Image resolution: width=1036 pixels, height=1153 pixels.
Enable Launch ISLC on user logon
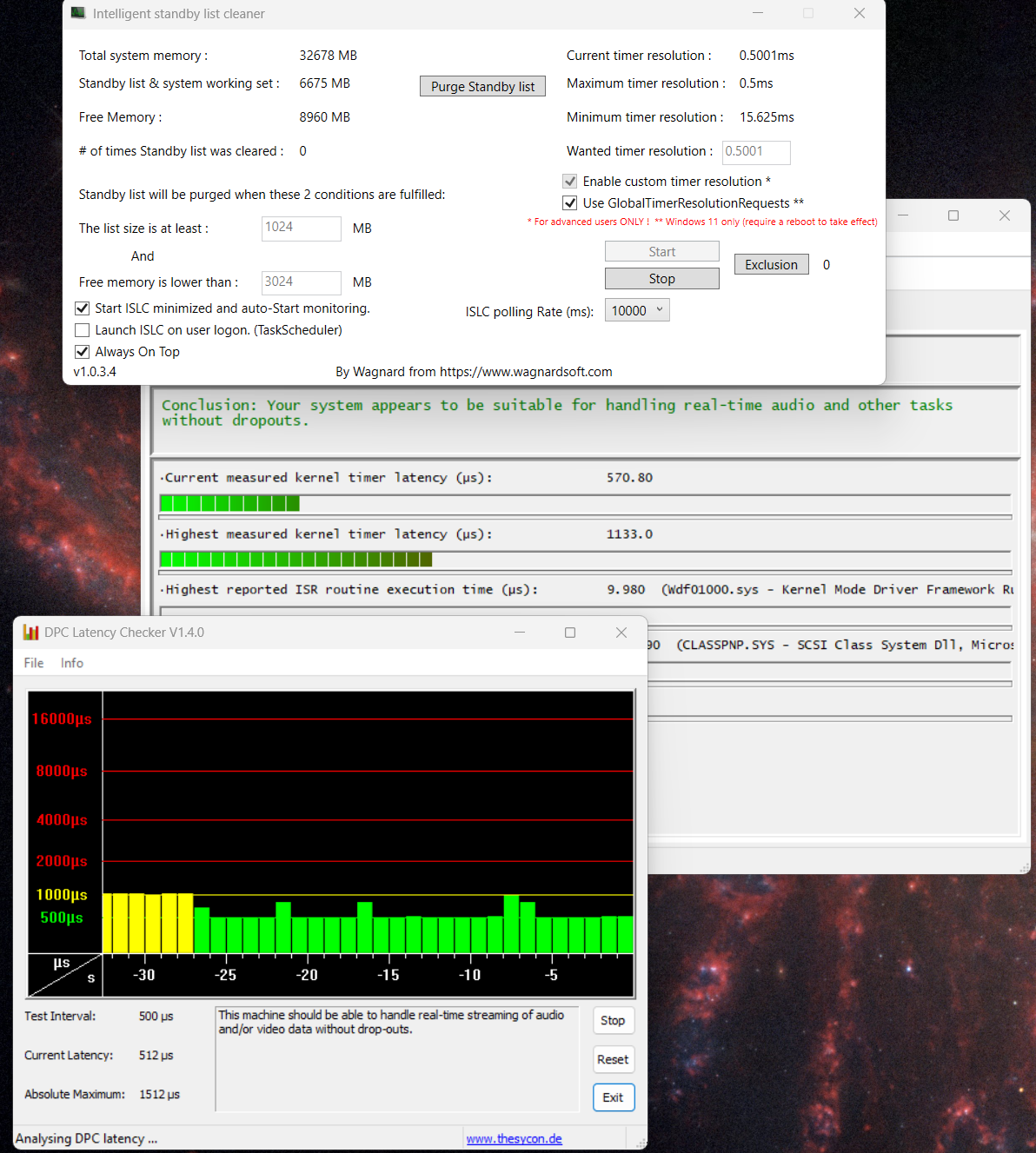click(83, 330)
